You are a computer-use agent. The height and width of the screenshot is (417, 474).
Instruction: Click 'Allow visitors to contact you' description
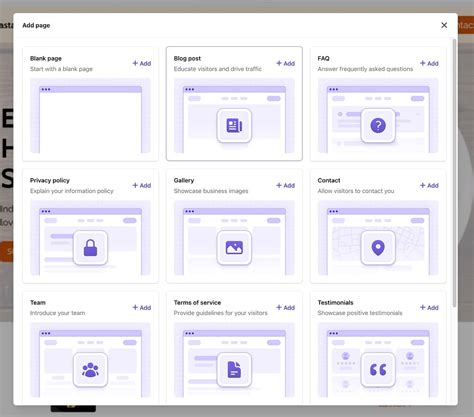pos(356,191)
